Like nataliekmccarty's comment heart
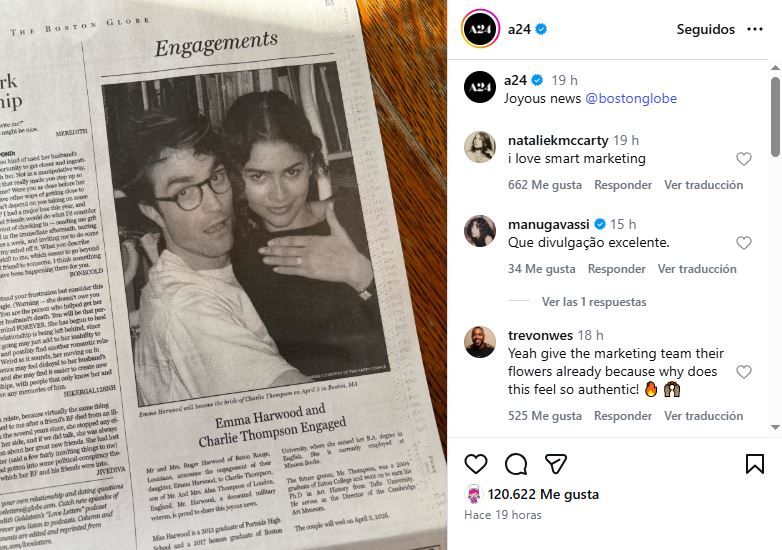This screenshot has width=782, height=550. click(x=744, y=159)
